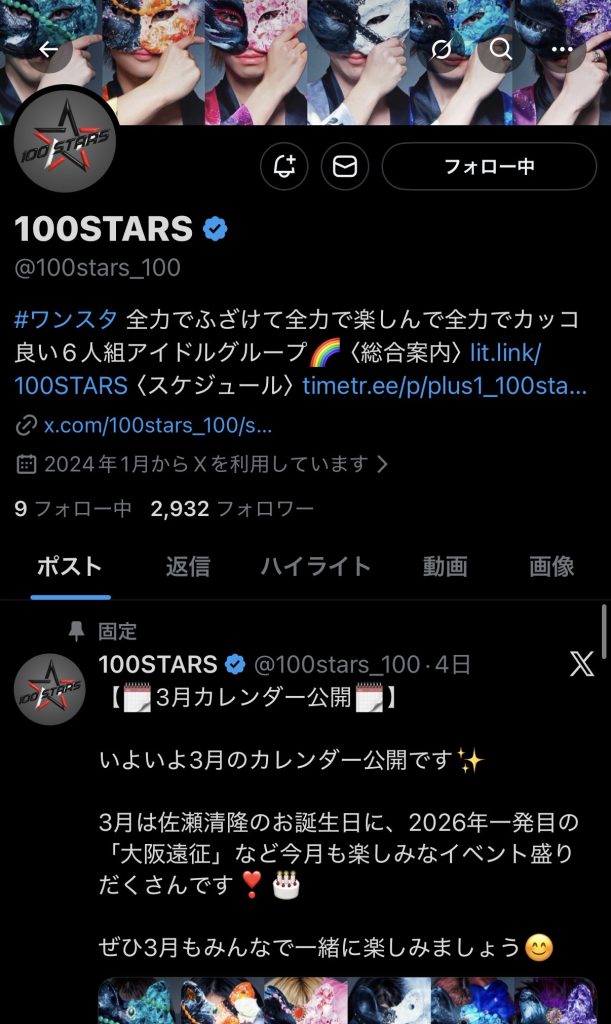This screenshot has height=1024, width=611.
Task: Switch to the ハイライト tab
Action: tap(315, 566)
